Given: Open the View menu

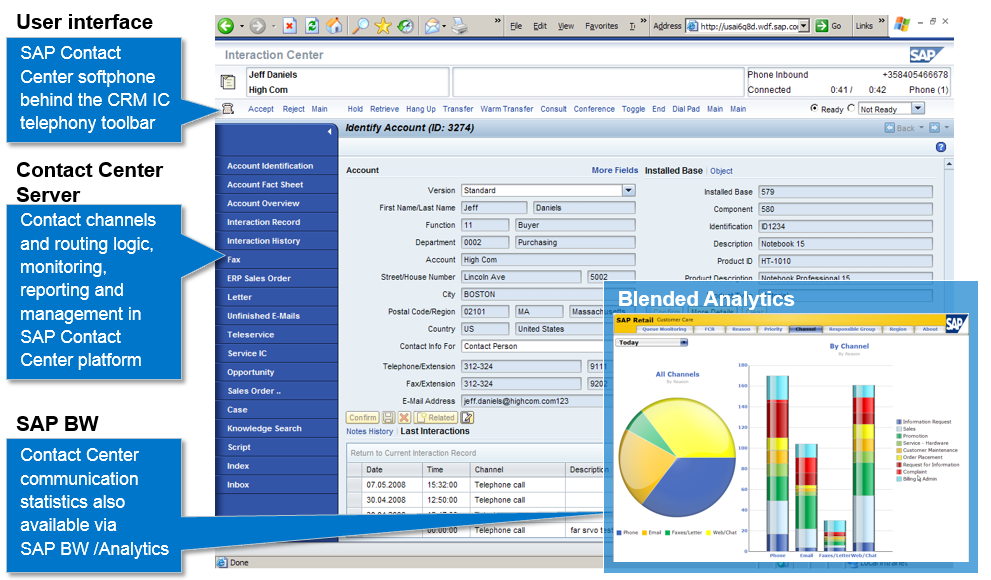Looking at the screenshot, I should point(566,26).
